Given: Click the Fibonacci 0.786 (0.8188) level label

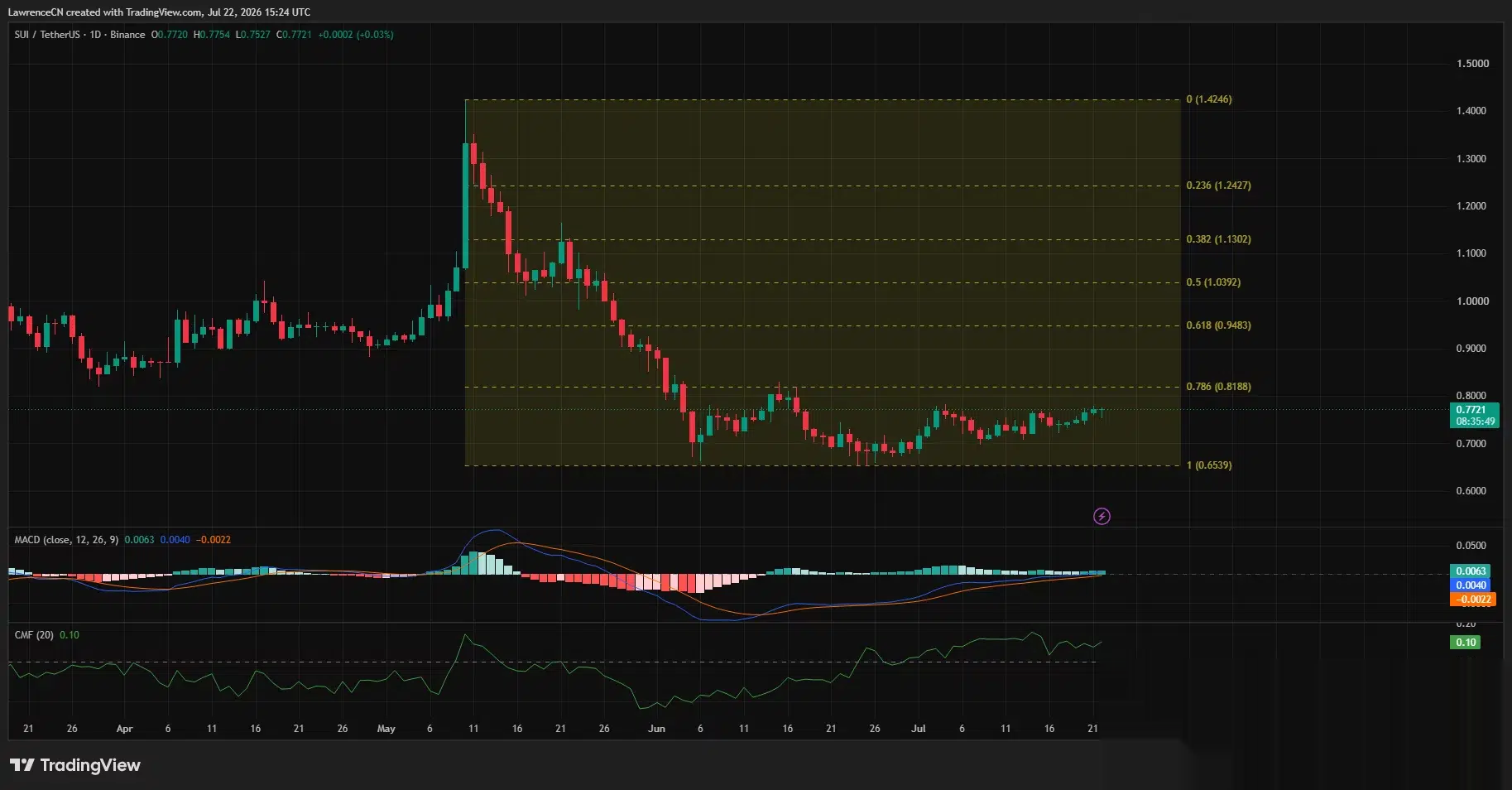Looking at the screenshot, I should tap(1218, 387).
